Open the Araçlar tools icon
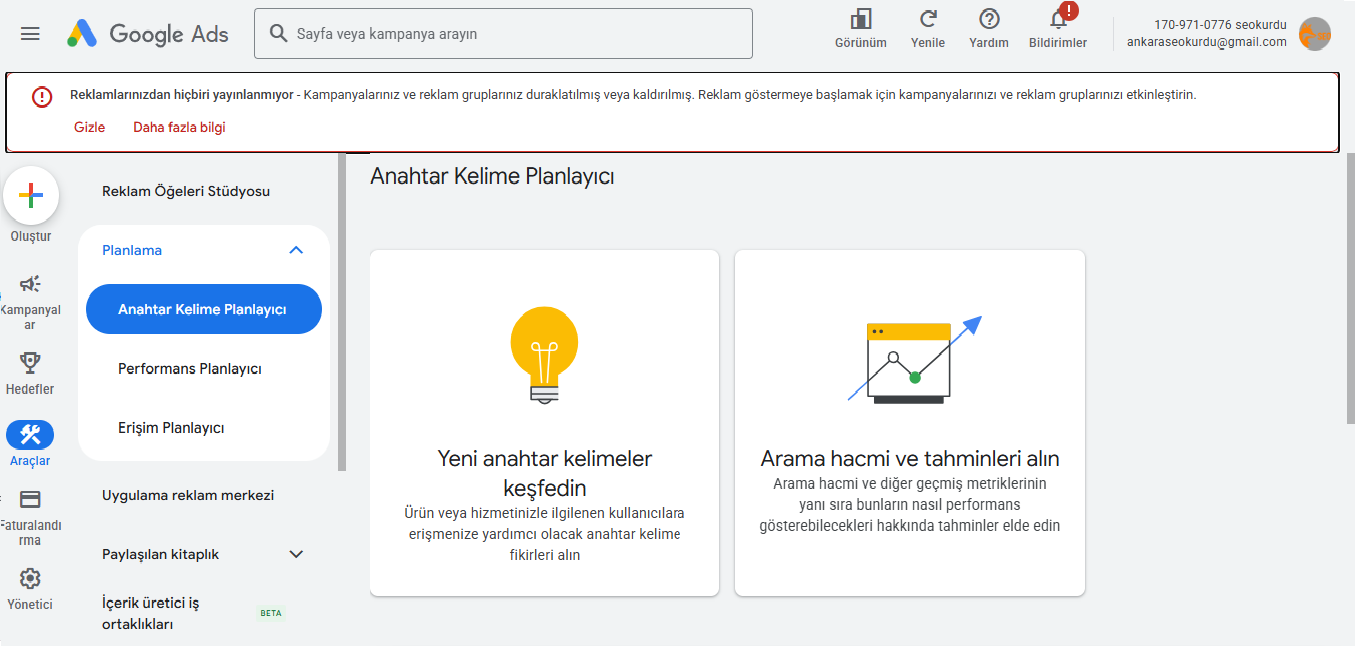The height and width of the screenshot is (646, 1355). (30, 435)
